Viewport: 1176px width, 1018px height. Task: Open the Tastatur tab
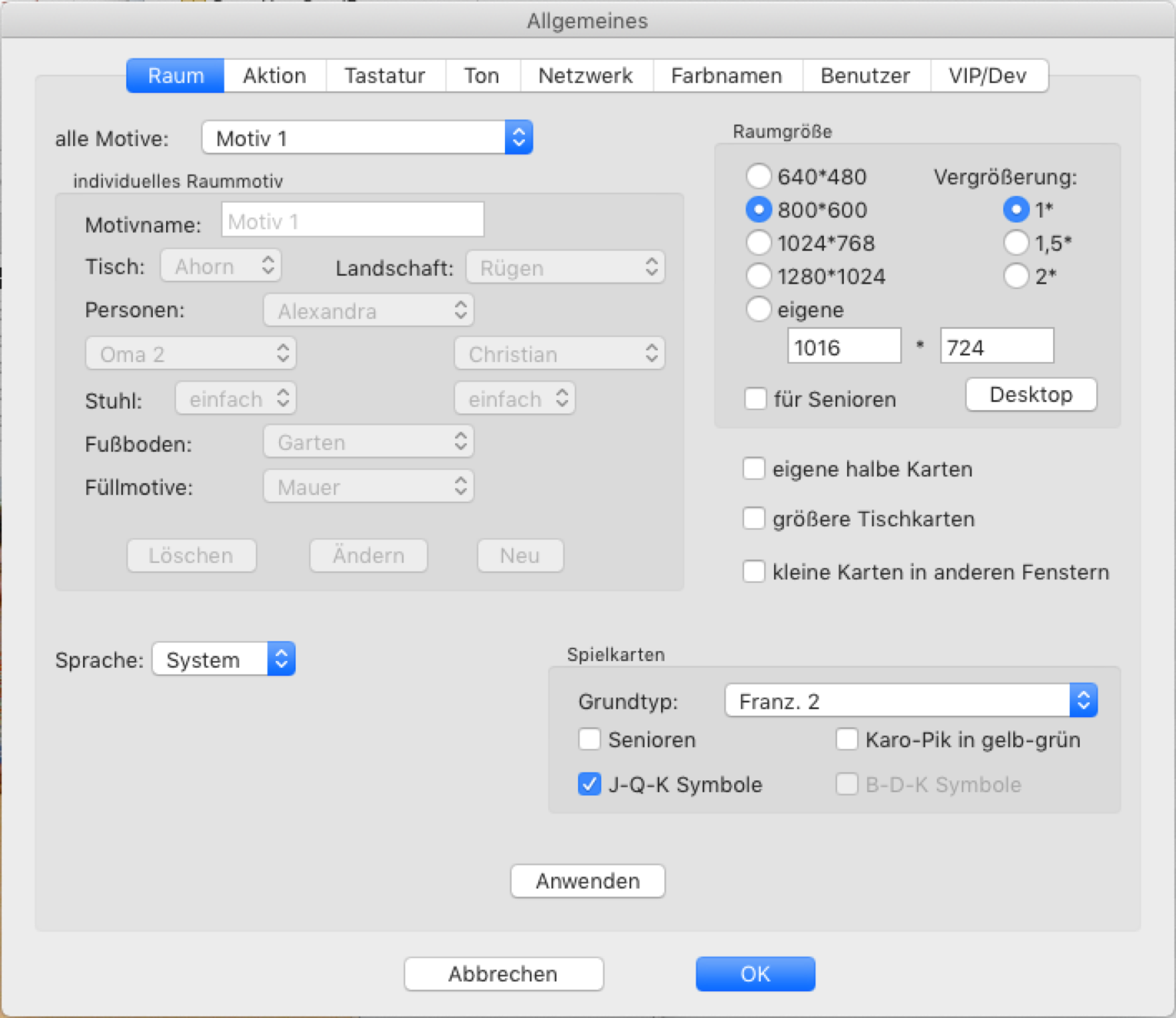[385, 76]
